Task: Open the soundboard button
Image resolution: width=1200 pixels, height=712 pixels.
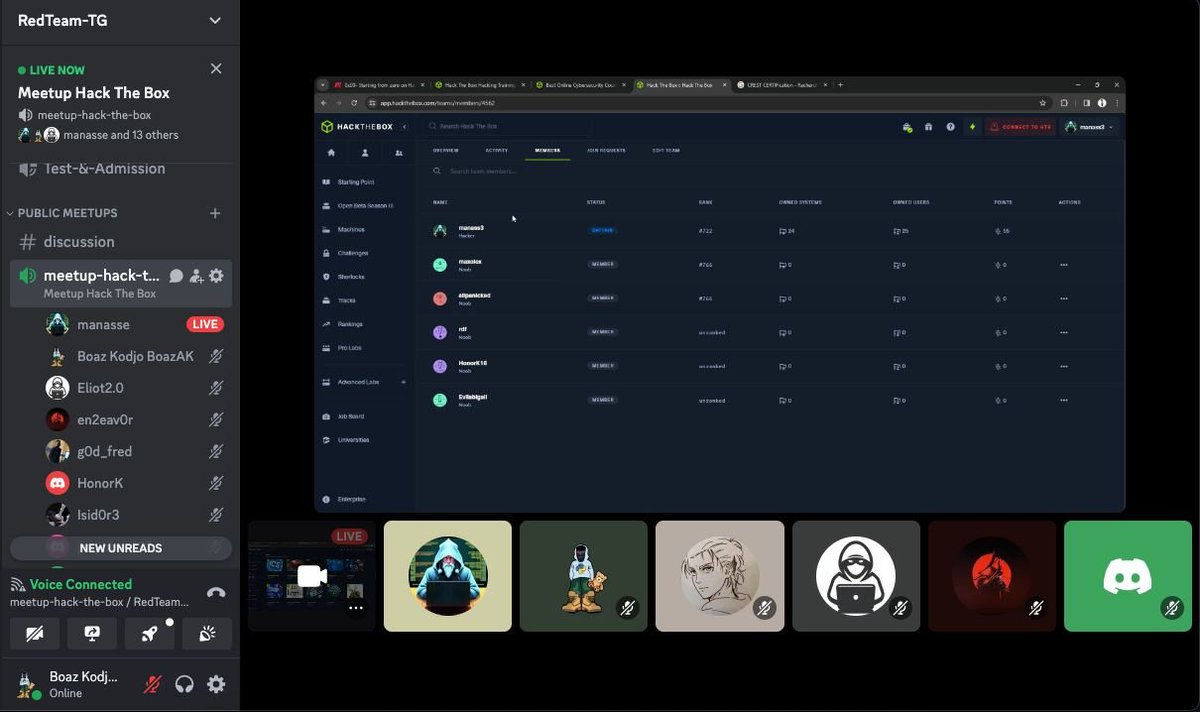Action: pos(207,633)
